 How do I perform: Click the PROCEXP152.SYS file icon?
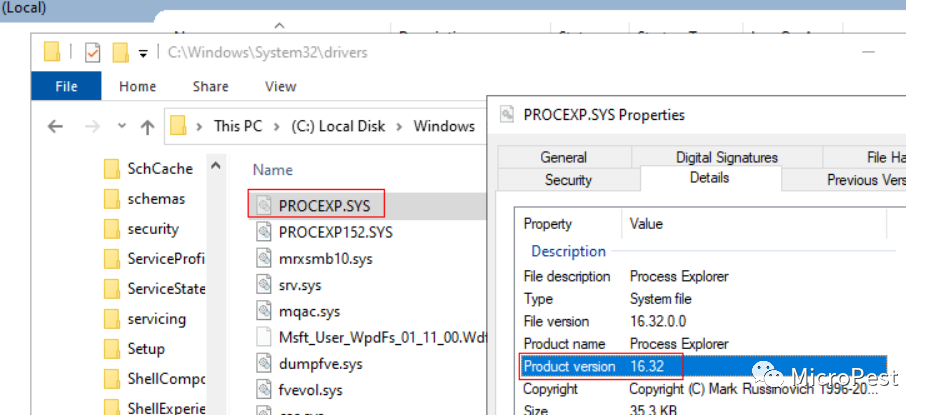(x=263, y=232)
